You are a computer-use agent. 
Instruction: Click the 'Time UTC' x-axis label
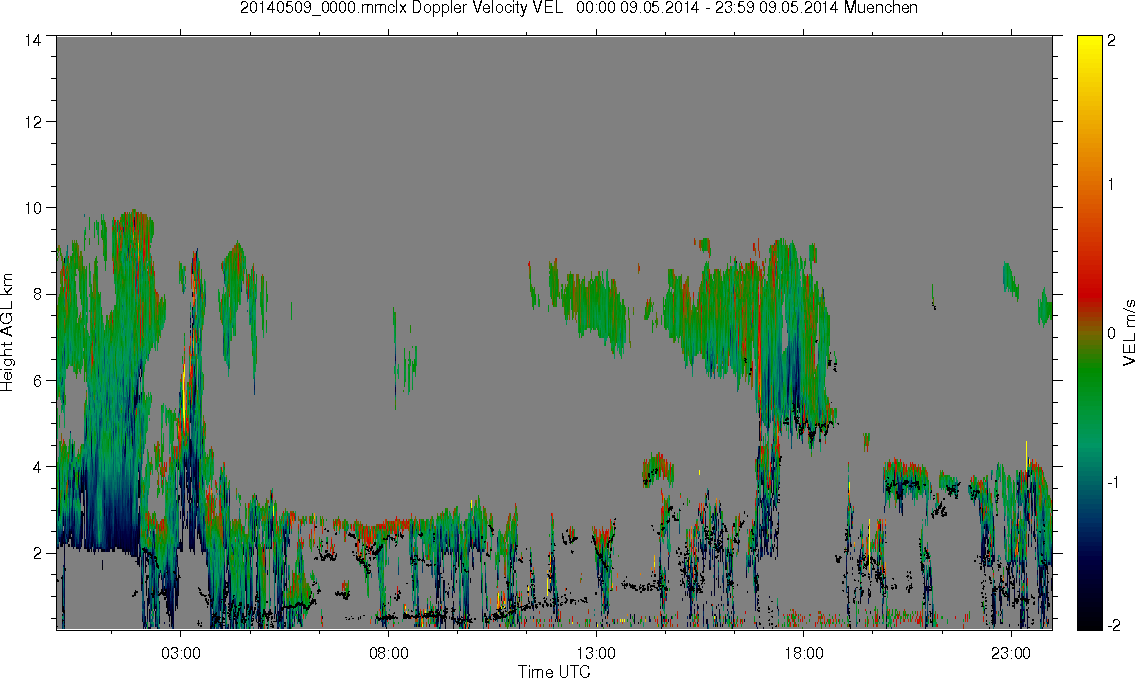point(554,671)
